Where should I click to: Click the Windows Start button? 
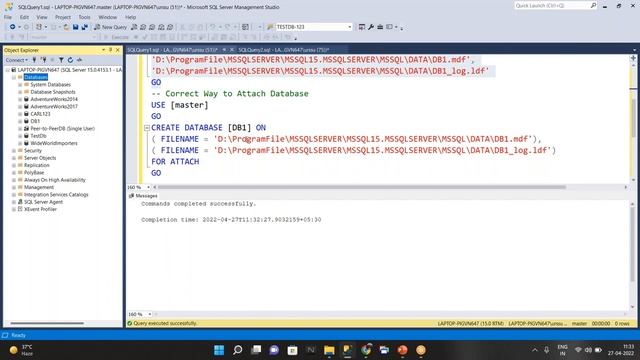[x=219, y=350]
